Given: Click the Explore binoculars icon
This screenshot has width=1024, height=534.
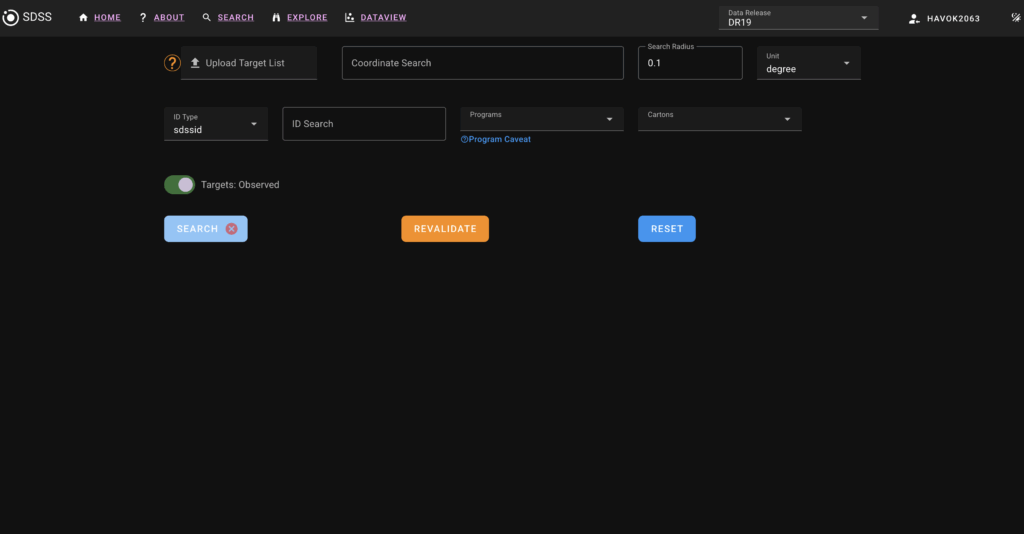Looking at the screenshot, I should tap(276, 18).
